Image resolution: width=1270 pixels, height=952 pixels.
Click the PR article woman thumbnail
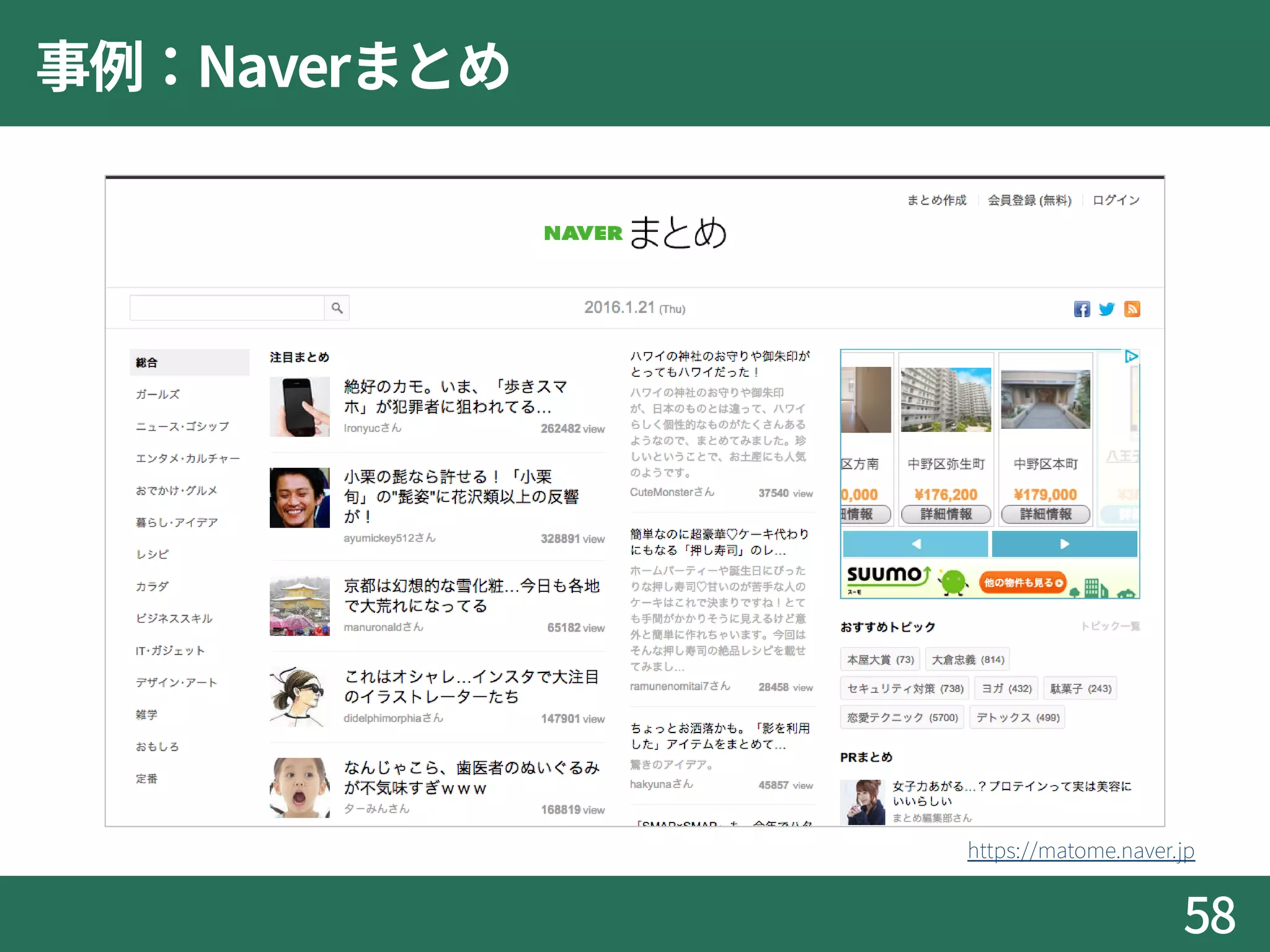863,802
